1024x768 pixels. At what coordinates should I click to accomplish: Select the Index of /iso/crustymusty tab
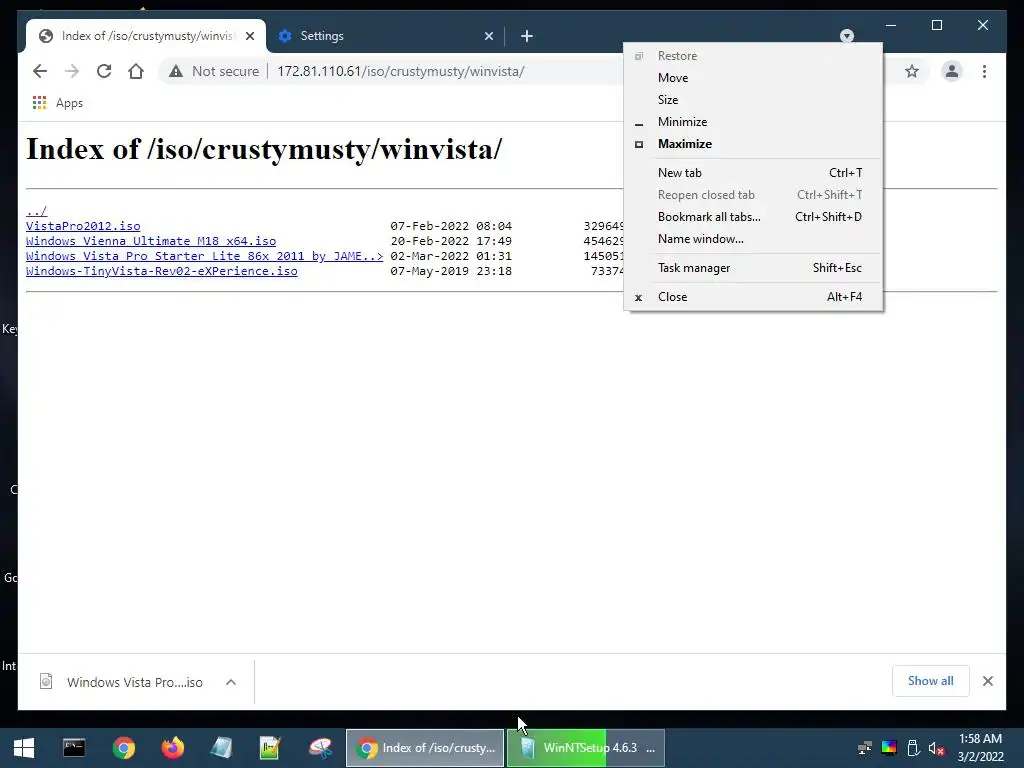(x=146, y=36)
